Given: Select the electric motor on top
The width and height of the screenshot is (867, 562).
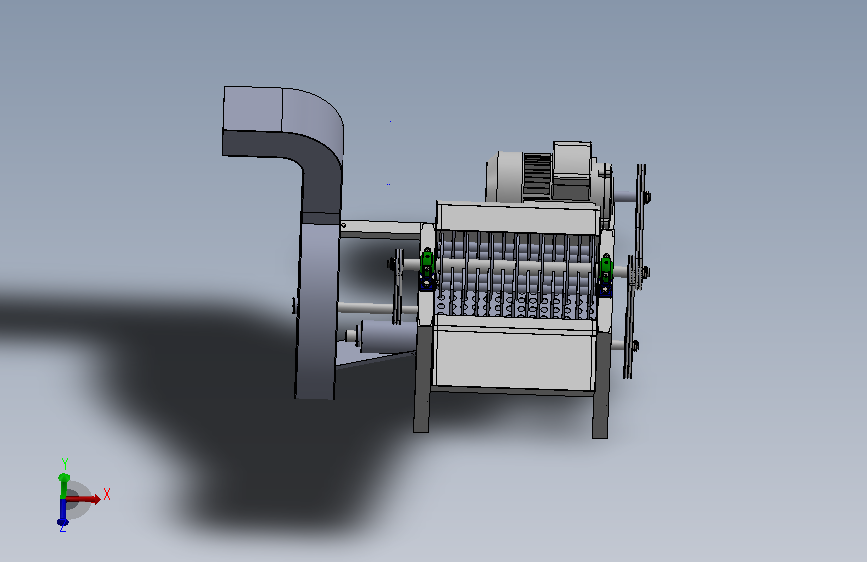Looking at the screenshot, I should point(547,174).
